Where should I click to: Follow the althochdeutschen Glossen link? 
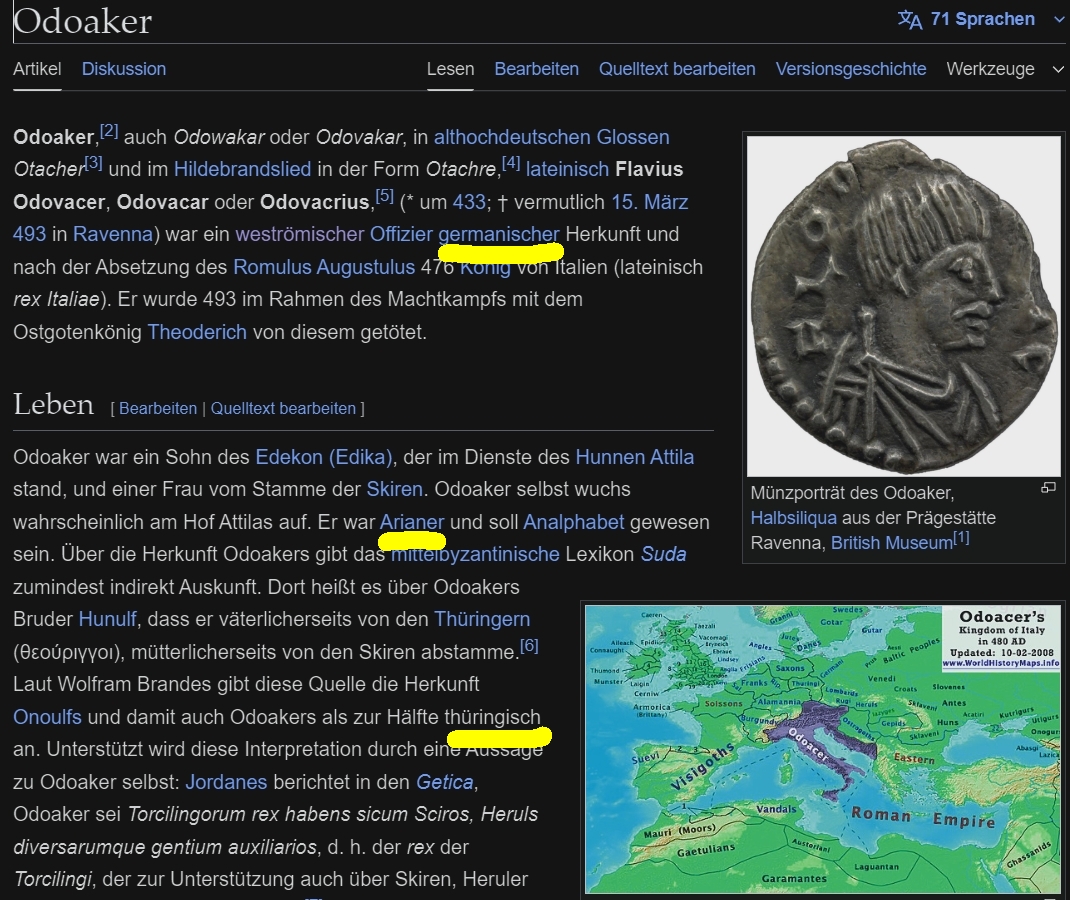point(551,137)
